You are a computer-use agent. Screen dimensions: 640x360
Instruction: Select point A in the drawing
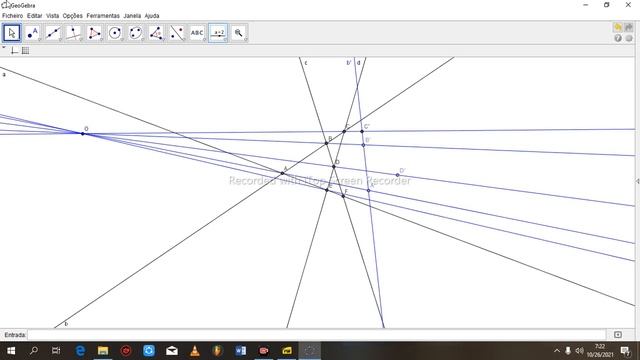(282, 173)
